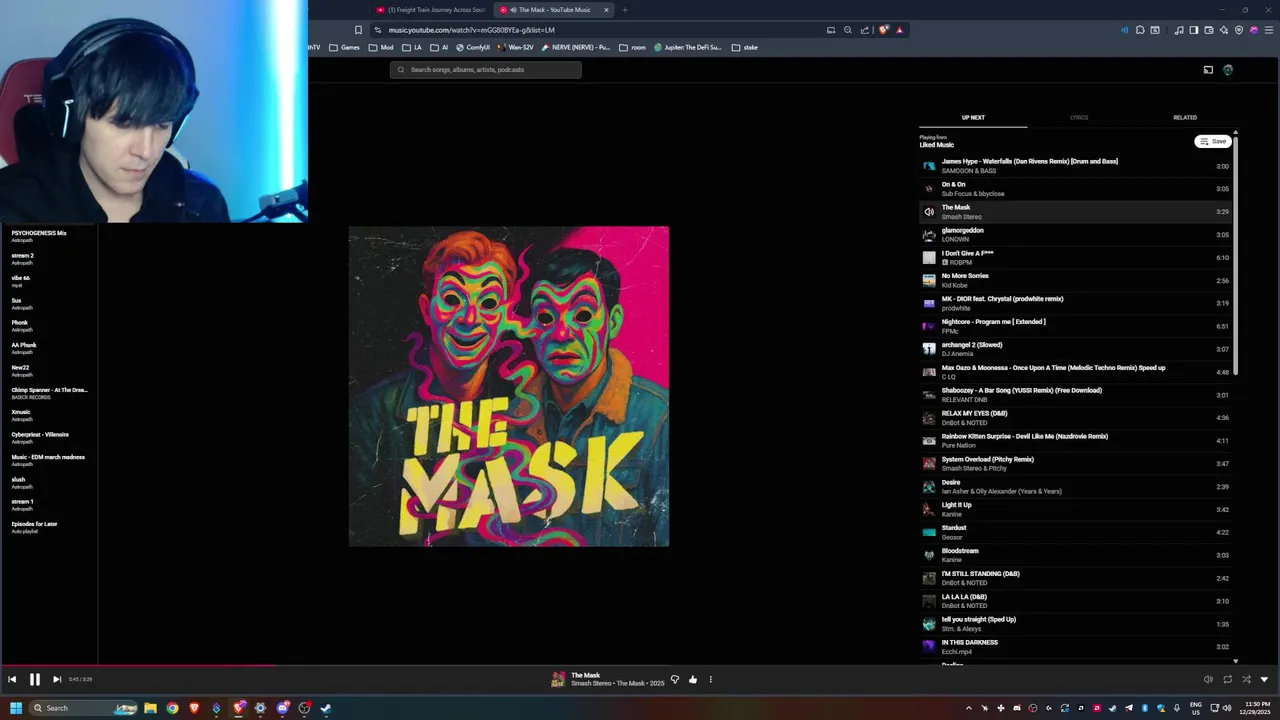This screenshot has width=1280, height=720.
Task: Skip to the previous track
Action: point(12,679)
